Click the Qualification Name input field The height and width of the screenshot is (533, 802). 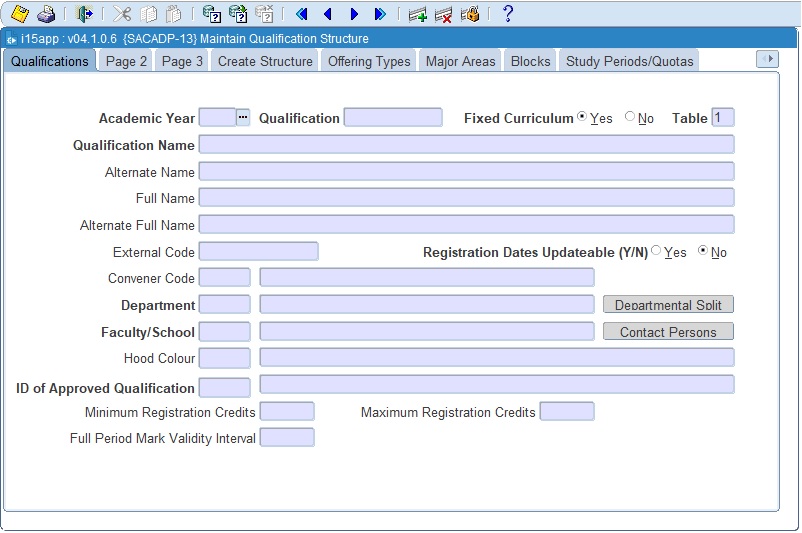(x=466, y=145)
